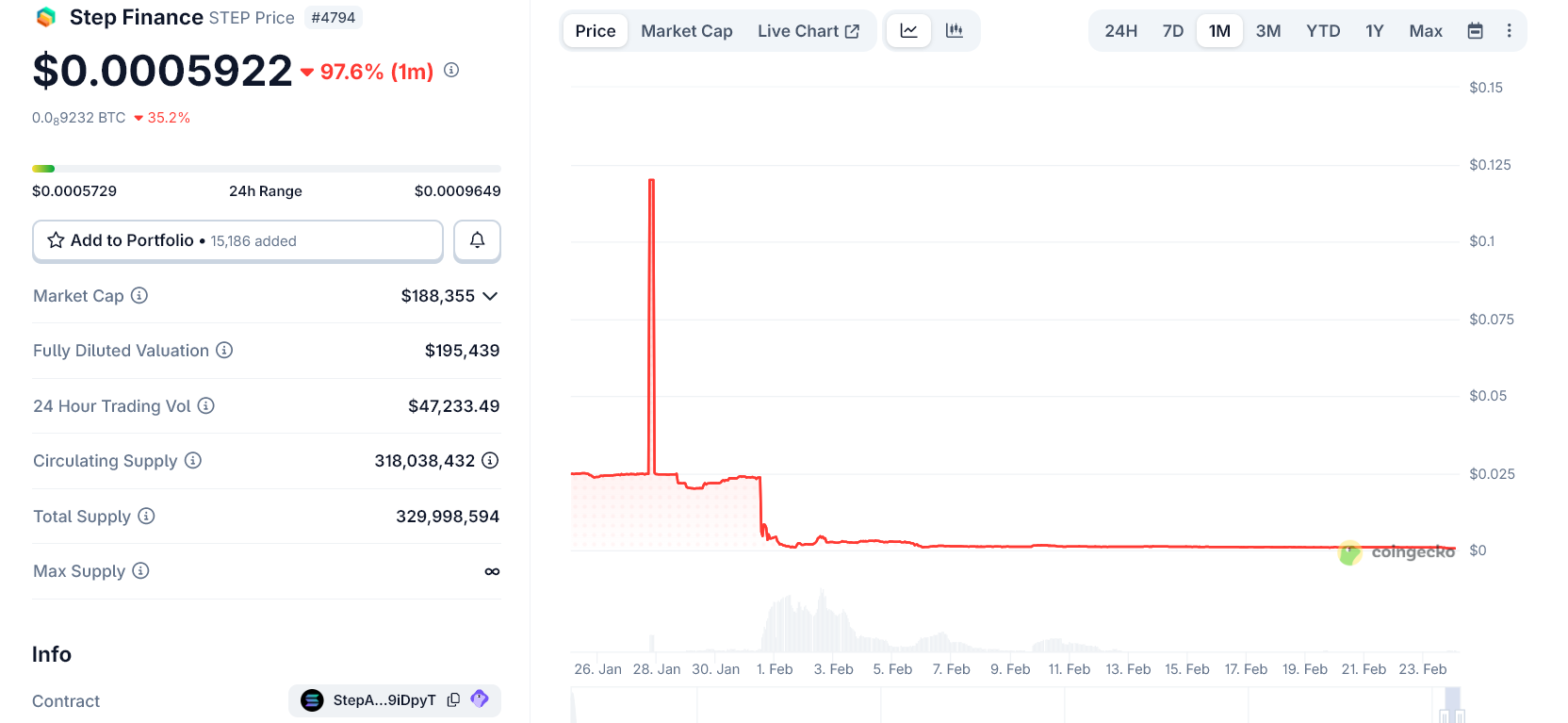The height and width of the screenshot is (723, 1568).
Task: Open the Live Chart external link
Action: [808, 31]
